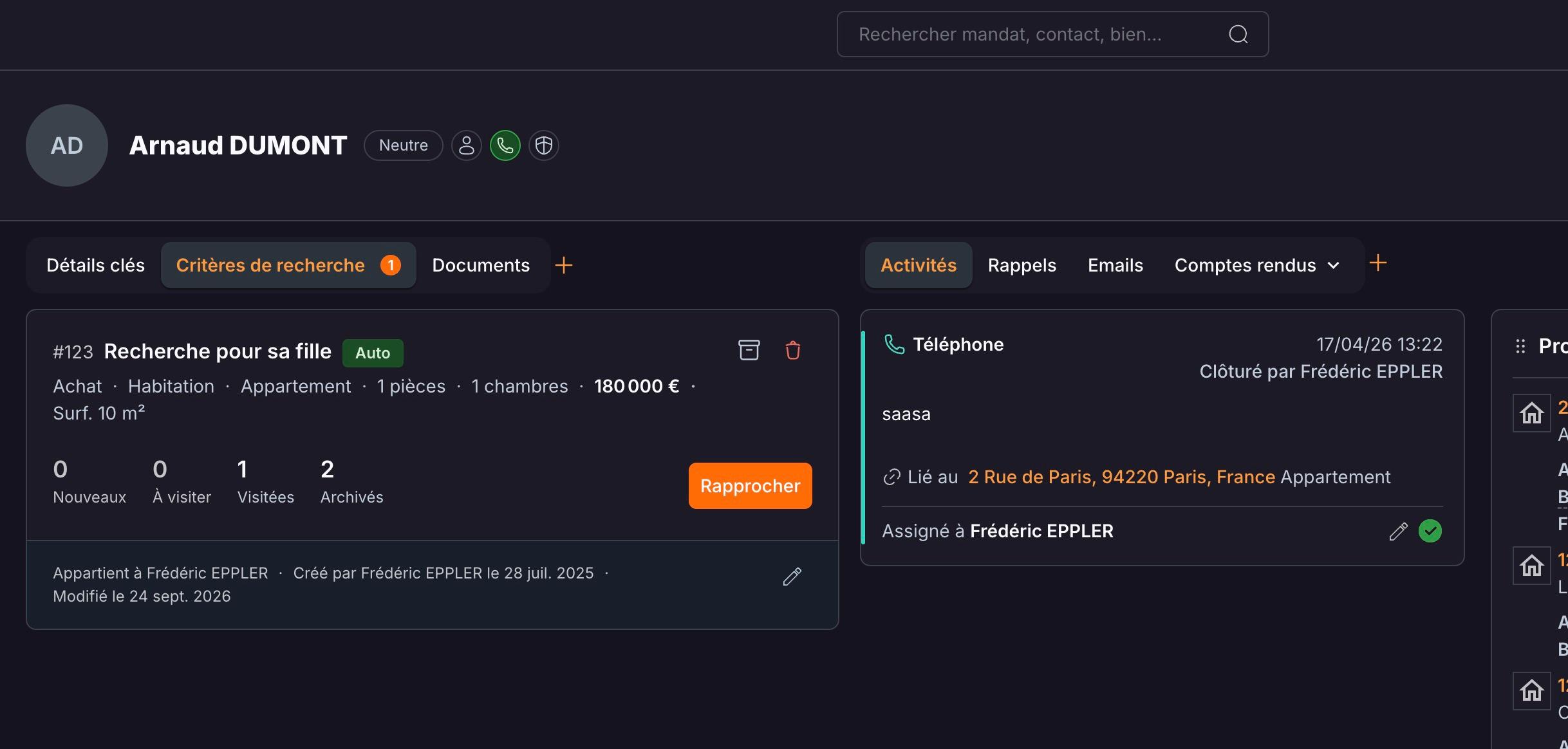1568x749 pixels.
Task: Delete search #123 with red trash icon
Action: coord(793,350)
